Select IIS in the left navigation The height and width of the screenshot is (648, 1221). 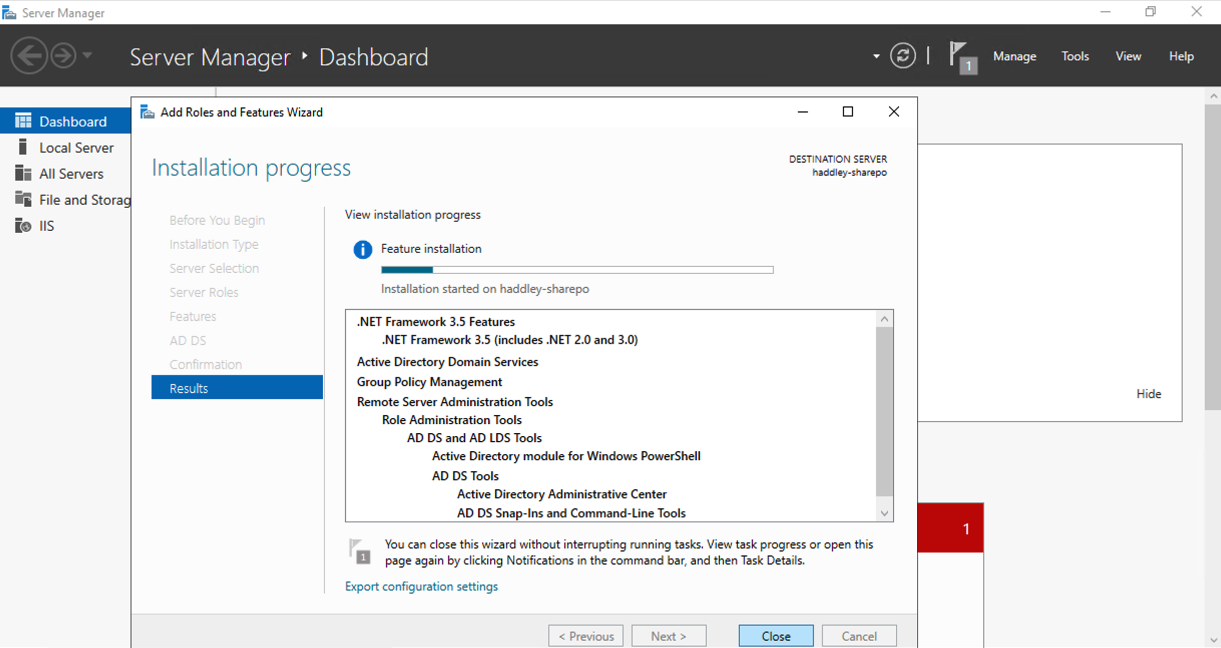(66, 225)
